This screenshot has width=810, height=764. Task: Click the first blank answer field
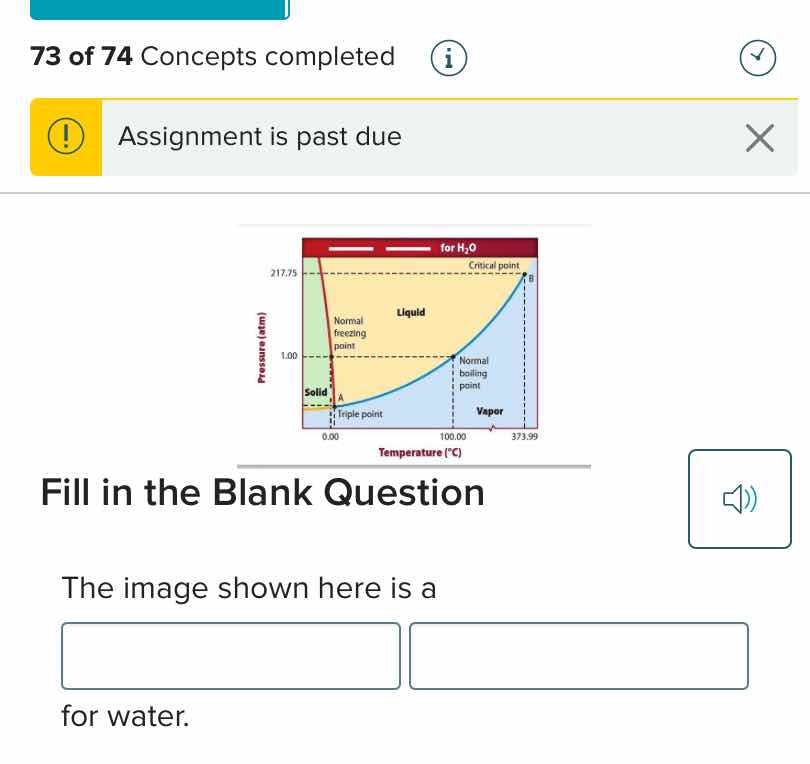[x=231, y=656]
